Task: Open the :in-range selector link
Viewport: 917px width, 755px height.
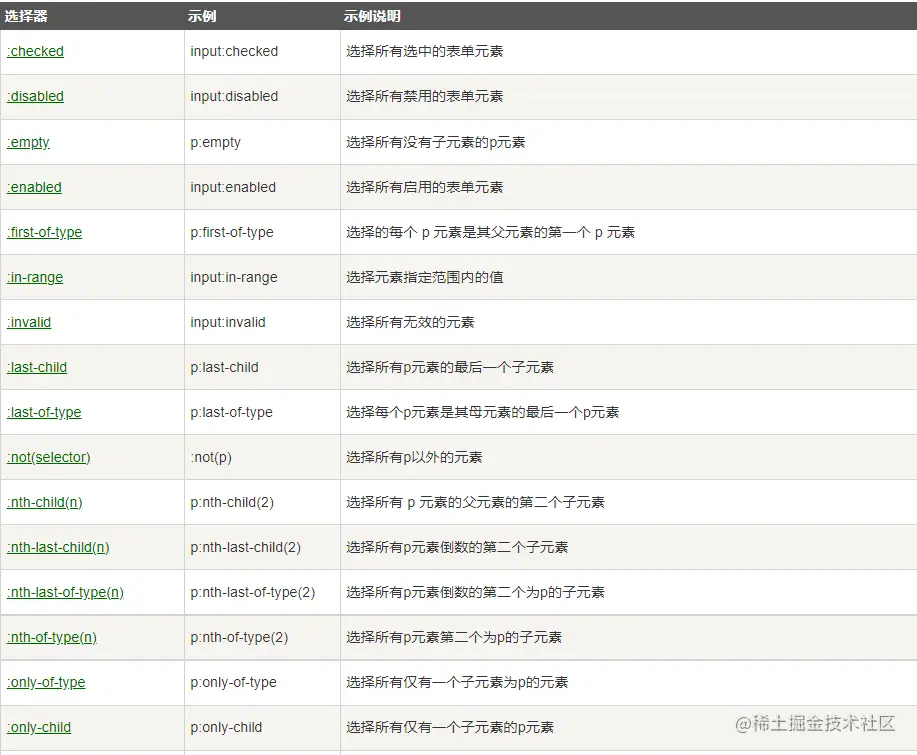Action: point(35,277)
